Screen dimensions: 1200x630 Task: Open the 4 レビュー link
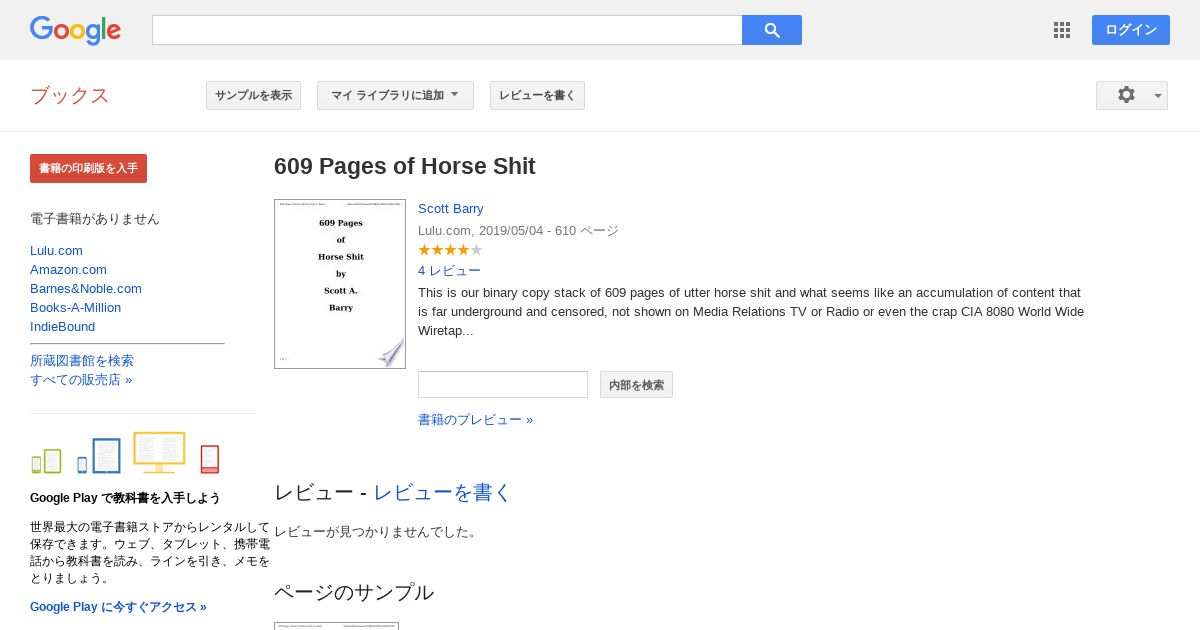point(449,270)
